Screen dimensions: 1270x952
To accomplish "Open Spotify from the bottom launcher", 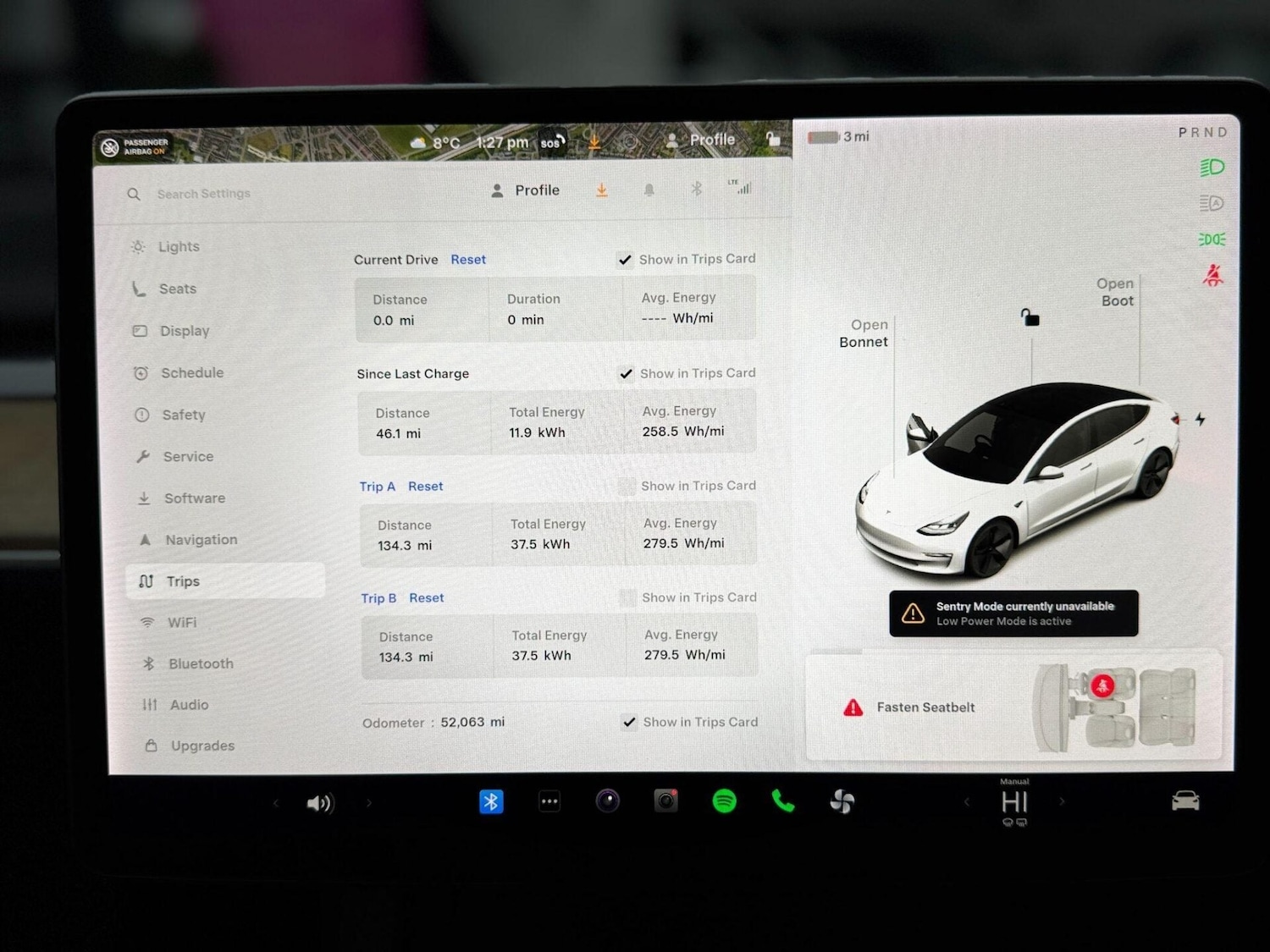I will pos(725,801).
